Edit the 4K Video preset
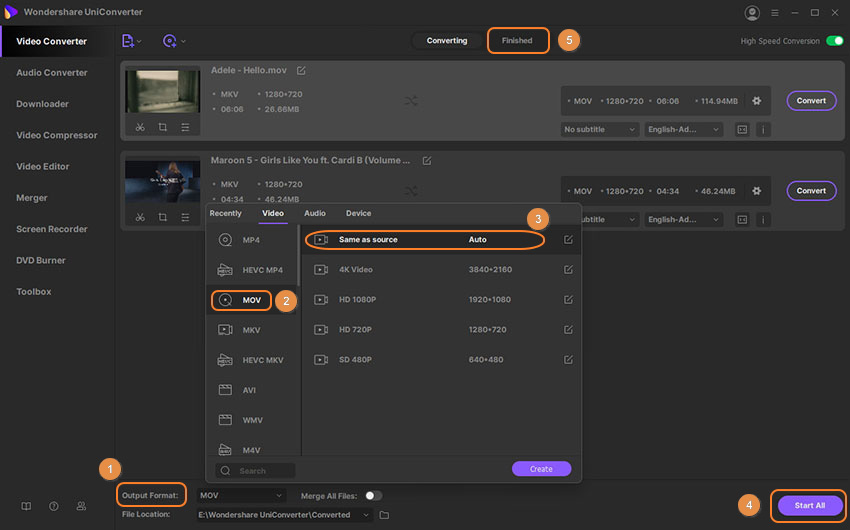850x530 pixels. (568, 269)
